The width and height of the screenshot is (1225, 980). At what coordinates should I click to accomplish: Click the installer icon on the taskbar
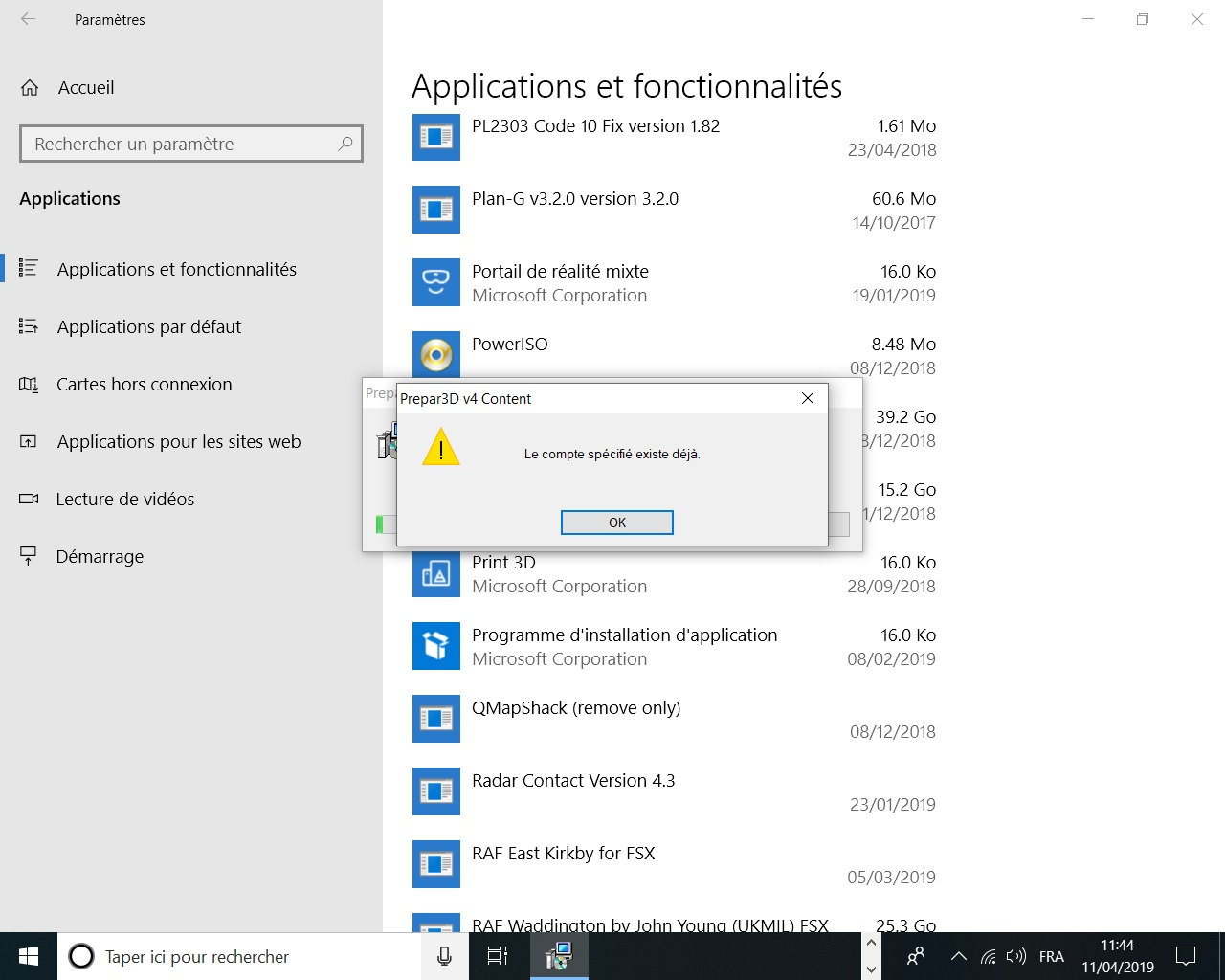tap(559, 956)
